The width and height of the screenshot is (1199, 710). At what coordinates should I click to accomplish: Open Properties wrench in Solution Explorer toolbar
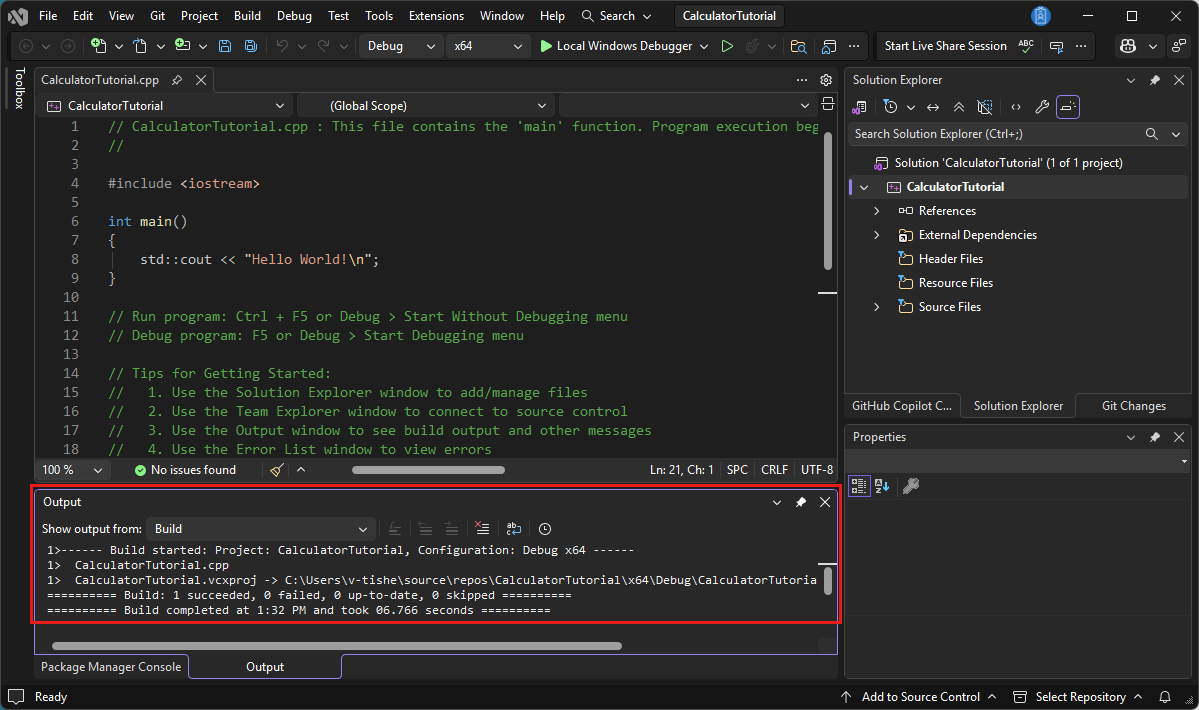[x=1041, y=107]
